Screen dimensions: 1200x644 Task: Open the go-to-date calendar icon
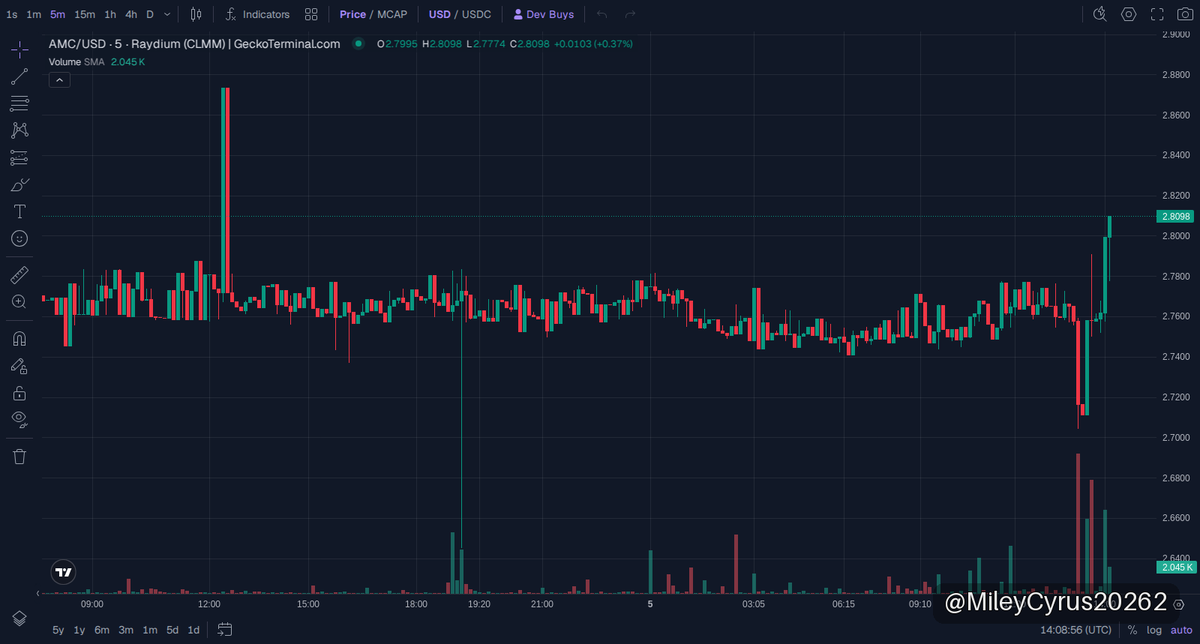(225, 630)
